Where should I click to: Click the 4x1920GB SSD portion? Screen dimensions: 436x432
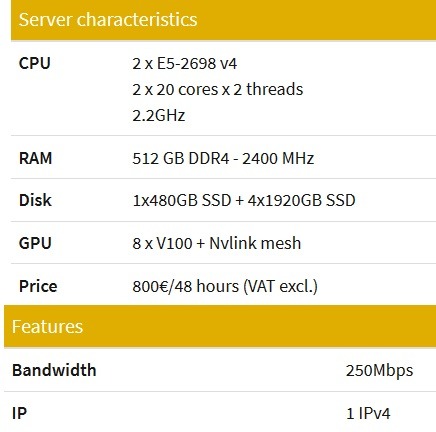(302, 200)
